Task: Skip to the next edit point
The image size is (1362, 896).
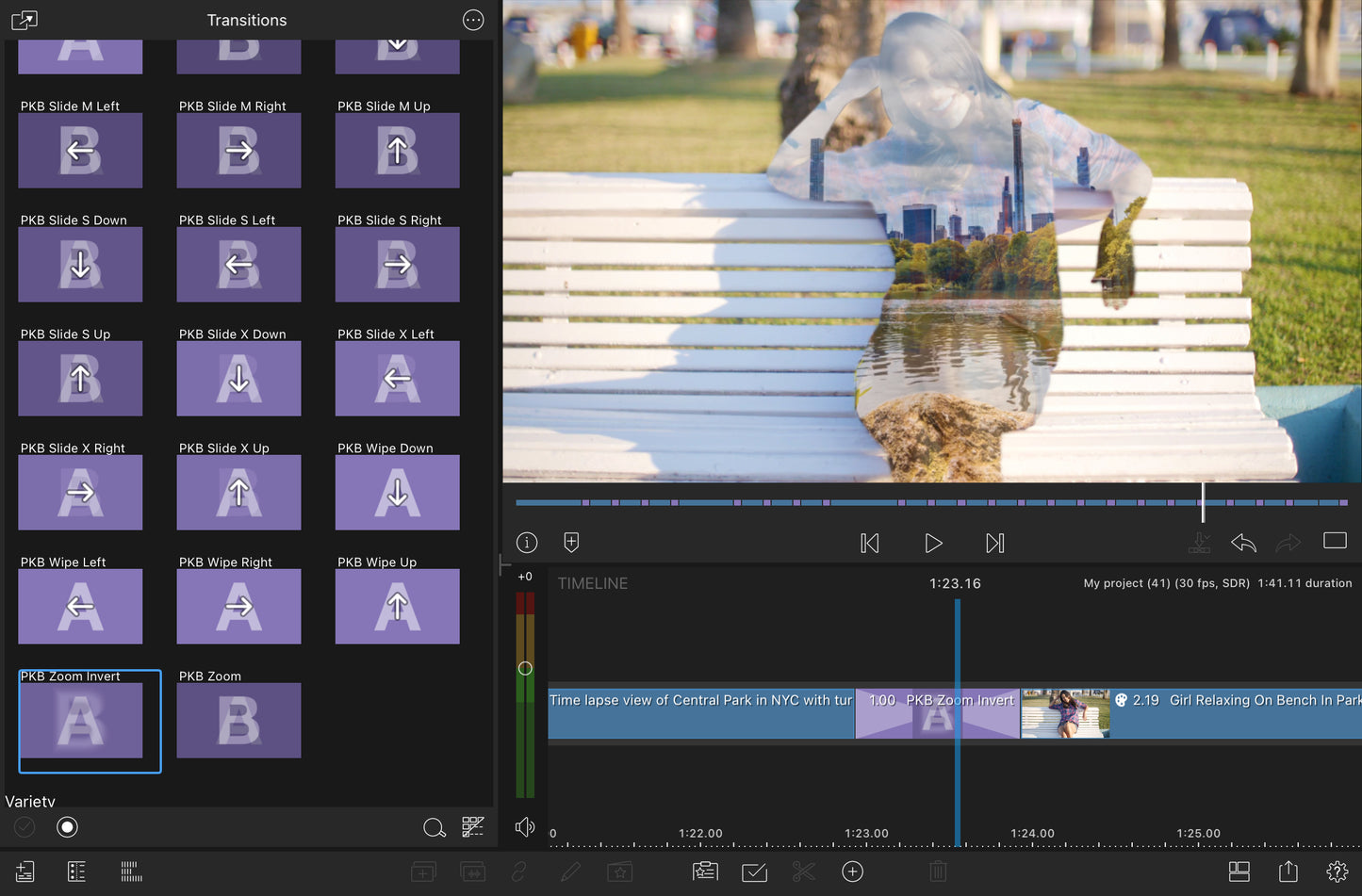Action: pyautogui.click(x=994, y=543)
